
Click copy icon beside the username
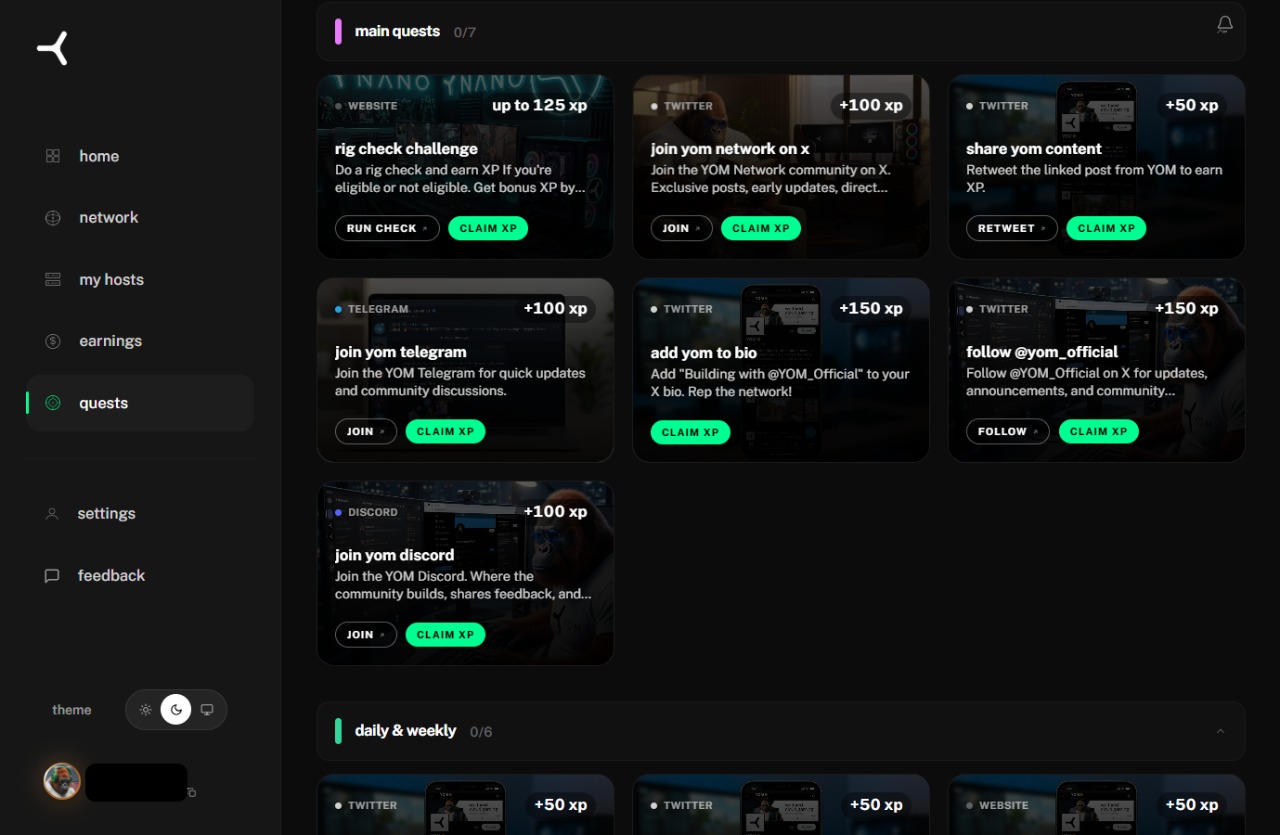pyautogui.click(x=192, y=792)
